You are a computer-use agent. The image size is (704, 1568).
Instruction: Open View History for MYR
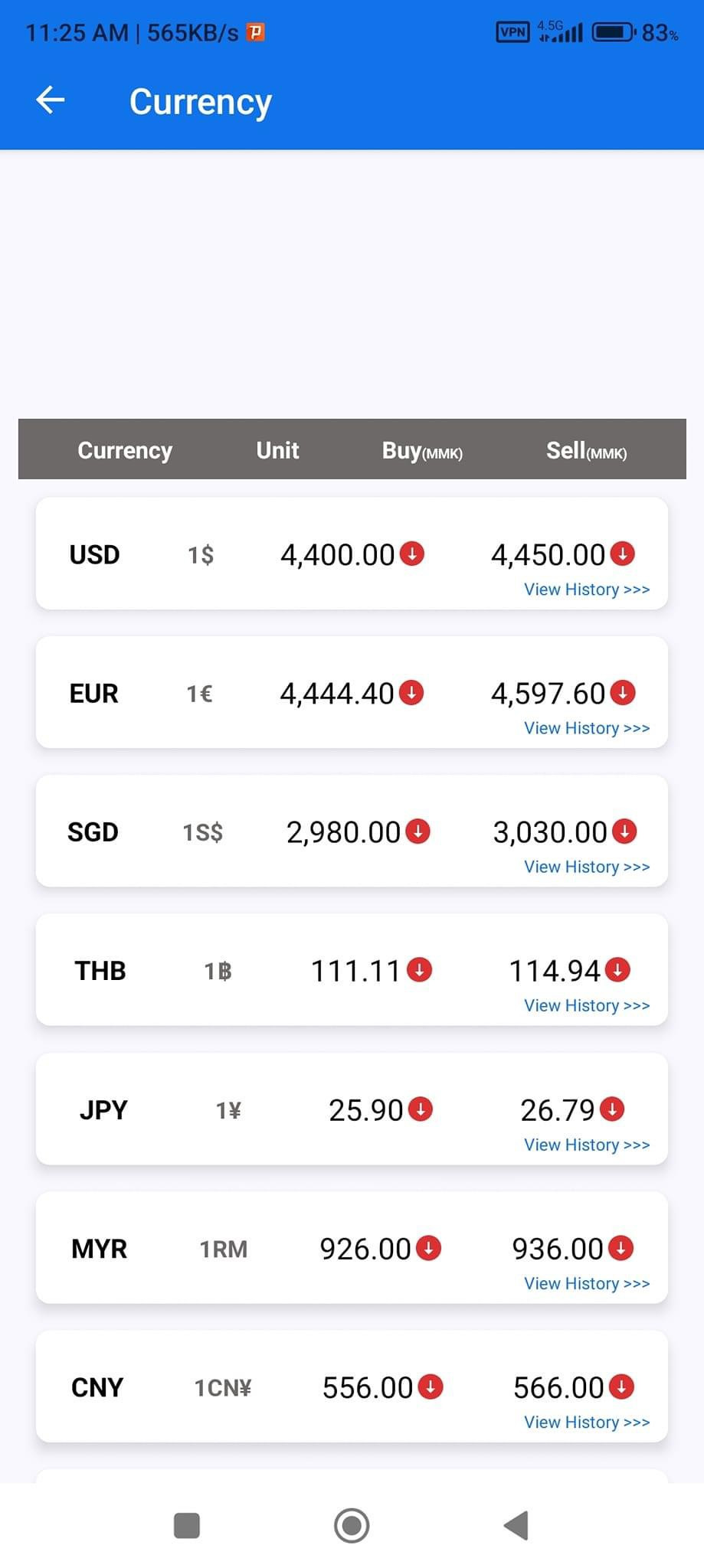(x=587, y=1283)
